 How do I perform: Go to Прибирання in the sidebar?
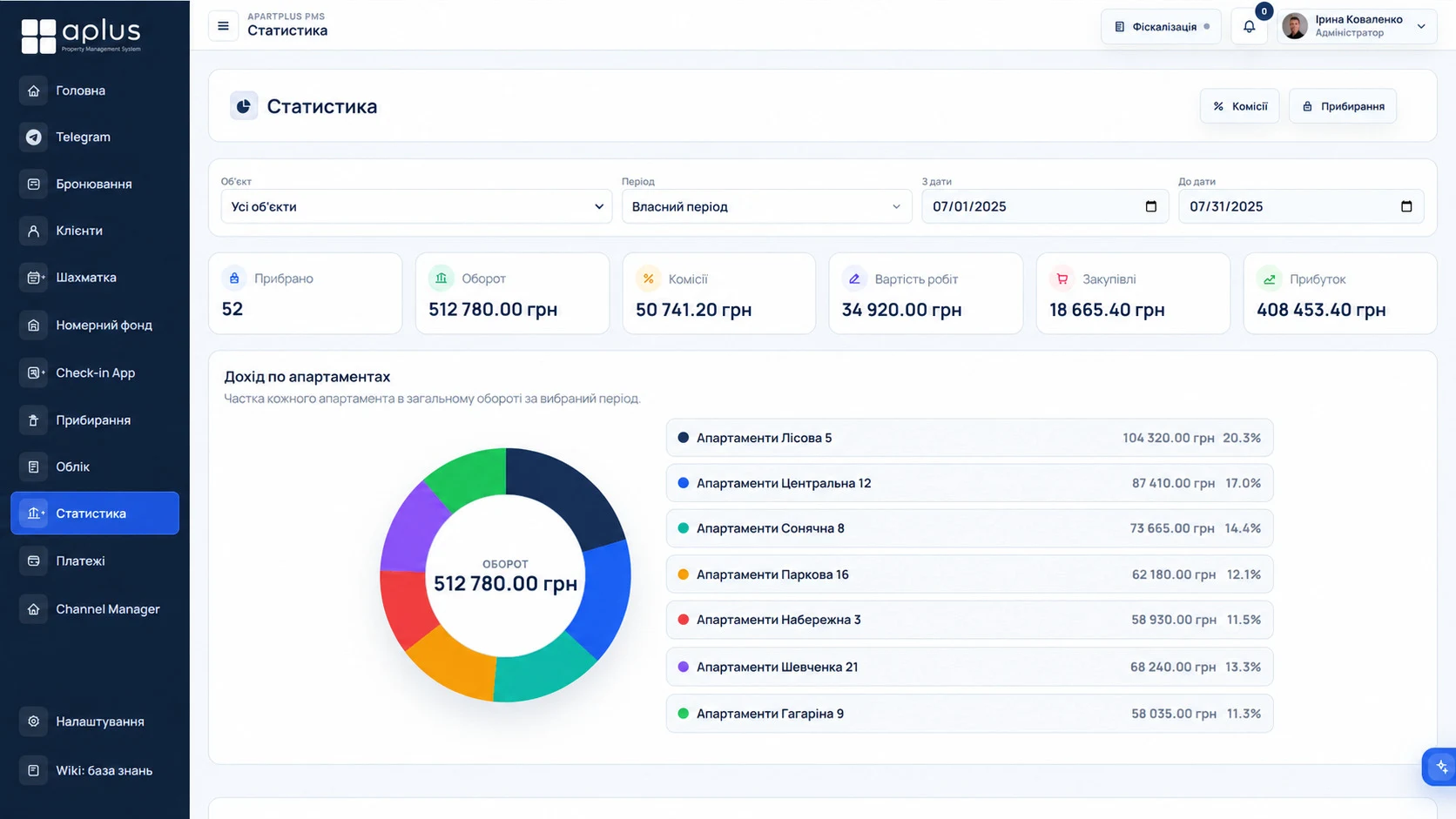[x=95, y=420]
